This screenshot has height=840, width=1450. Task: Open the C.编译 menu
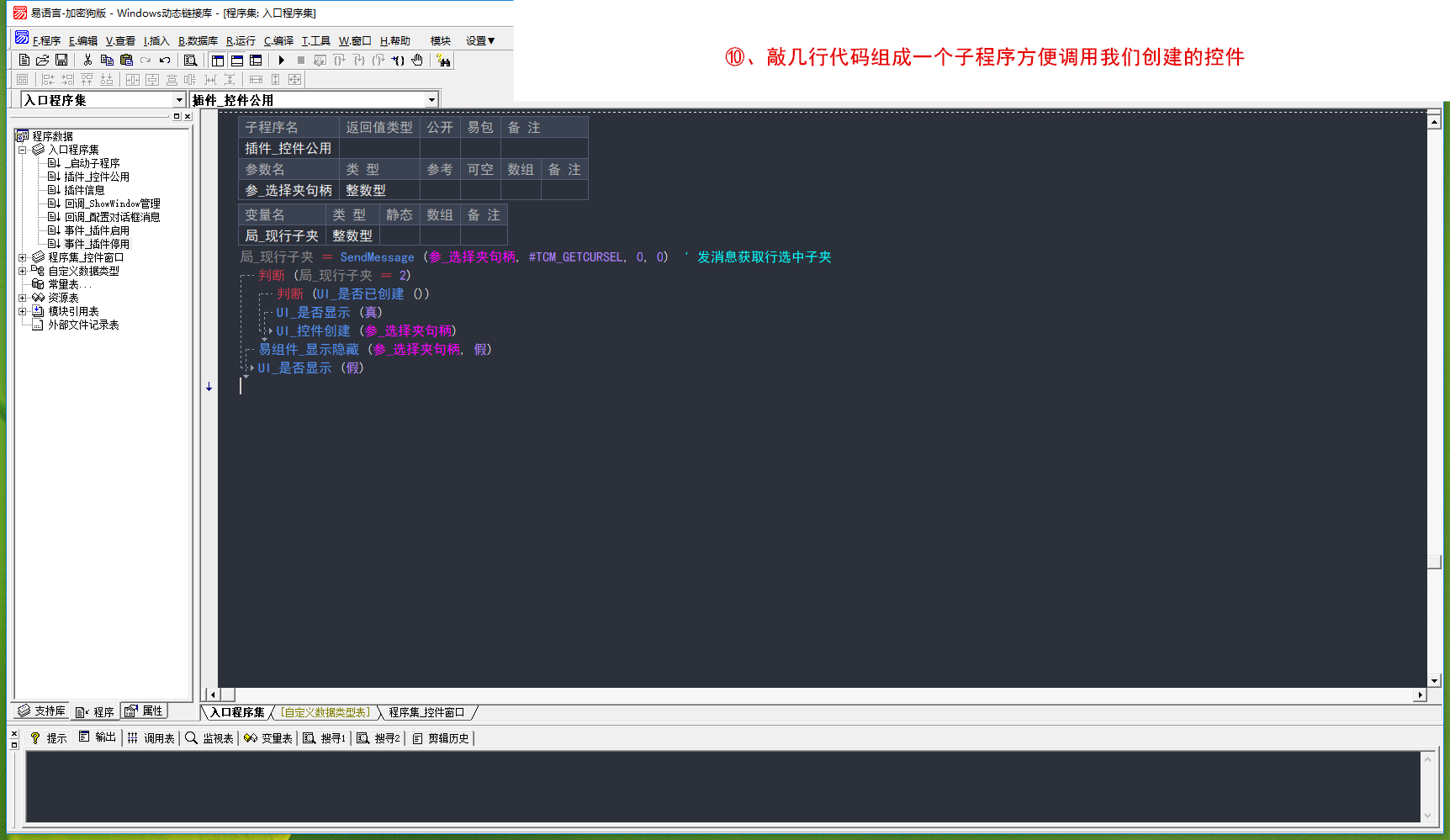[278, 40]
